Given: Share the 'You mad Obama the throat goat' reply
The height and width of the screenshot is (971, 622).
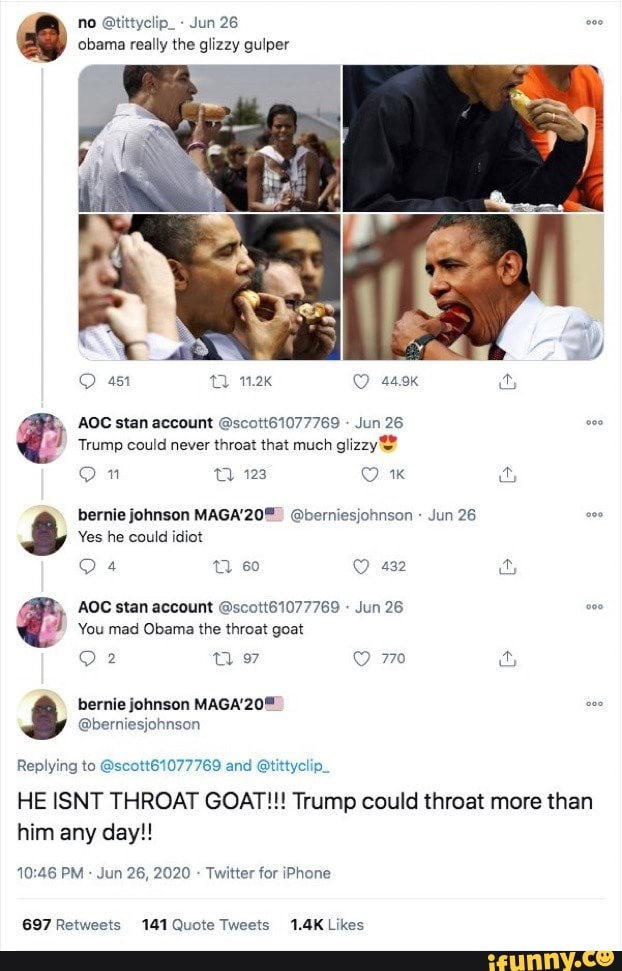Looking at the screenshot, I should [507, 658].
